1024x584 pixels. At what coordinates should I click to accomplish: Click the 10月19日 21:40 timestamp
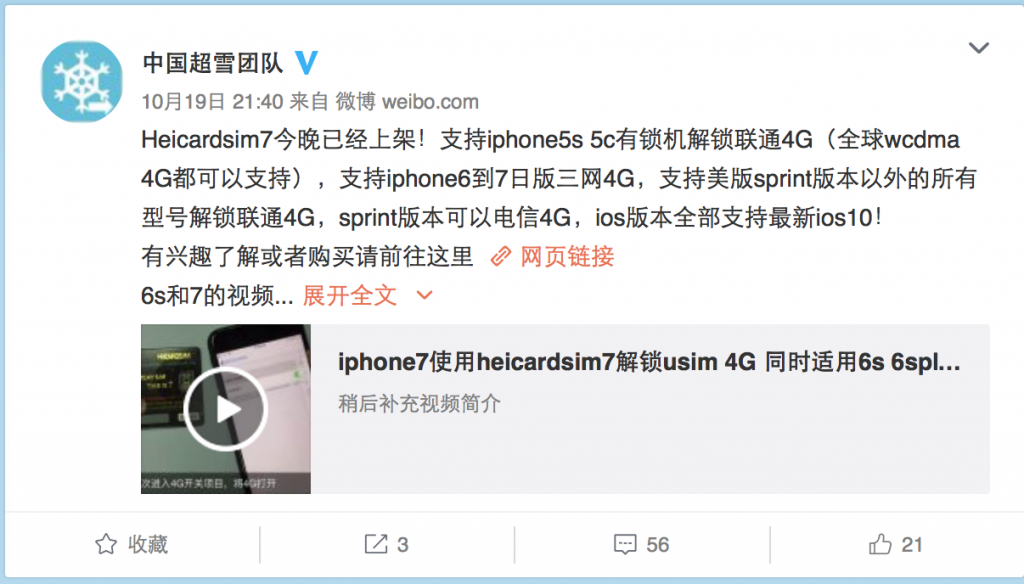click(x=212, y=102)
